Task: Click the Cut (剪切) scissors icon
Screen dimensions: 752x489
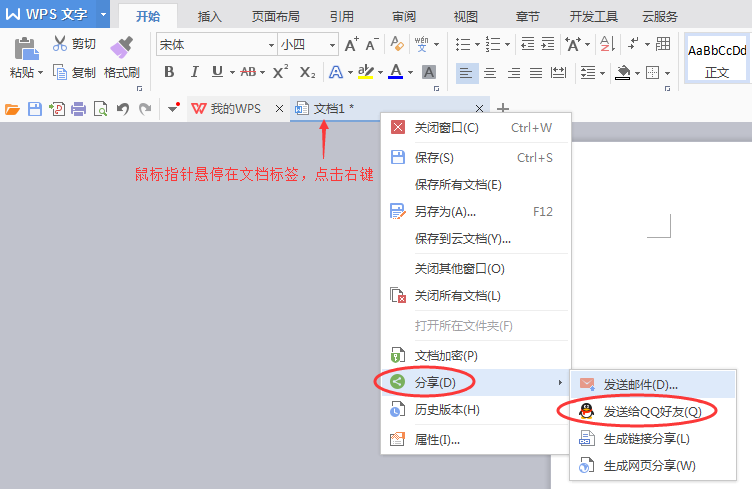Action: 60,44
